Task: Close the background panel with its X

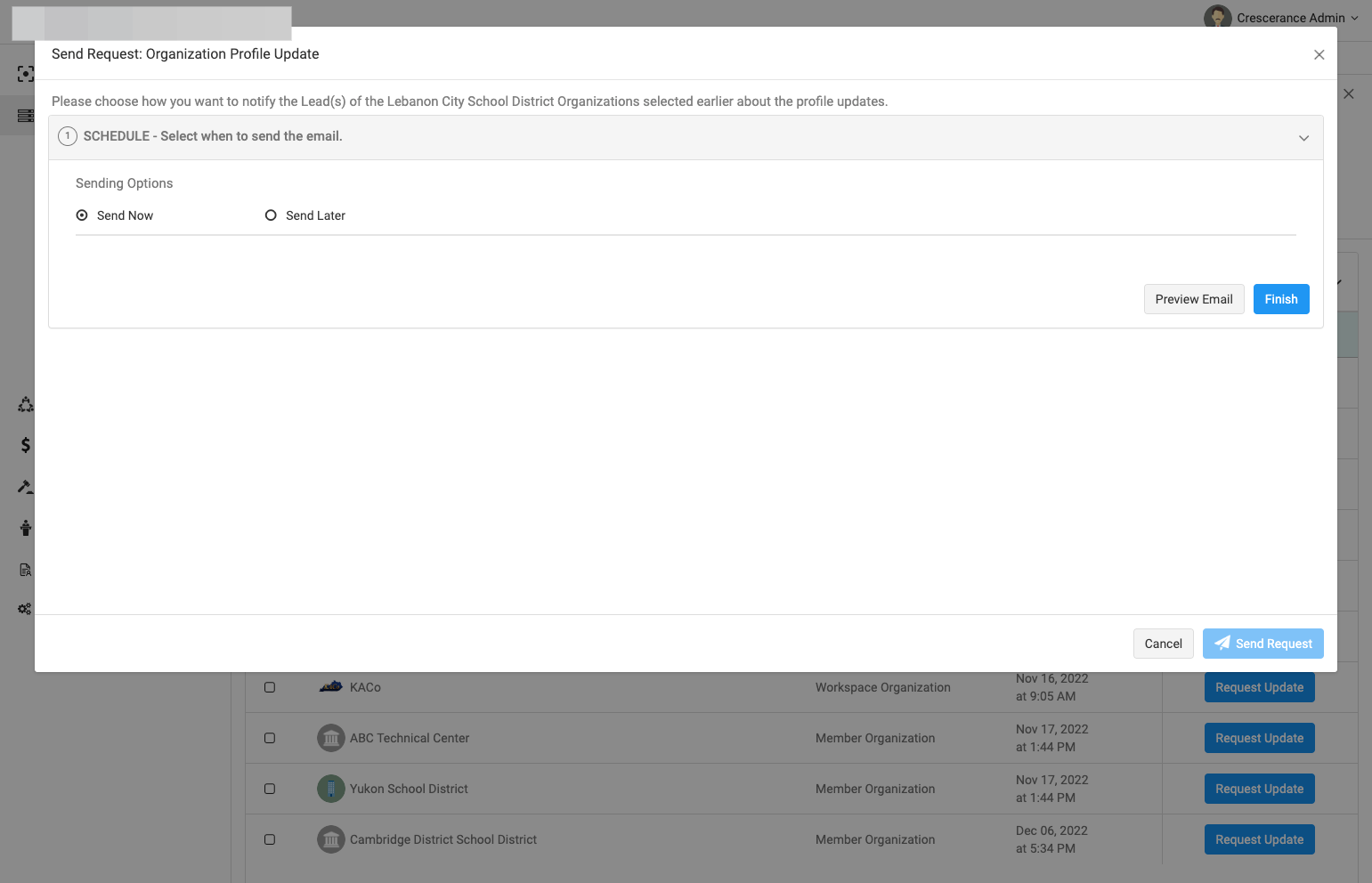Action: [x=1349, y=93]
